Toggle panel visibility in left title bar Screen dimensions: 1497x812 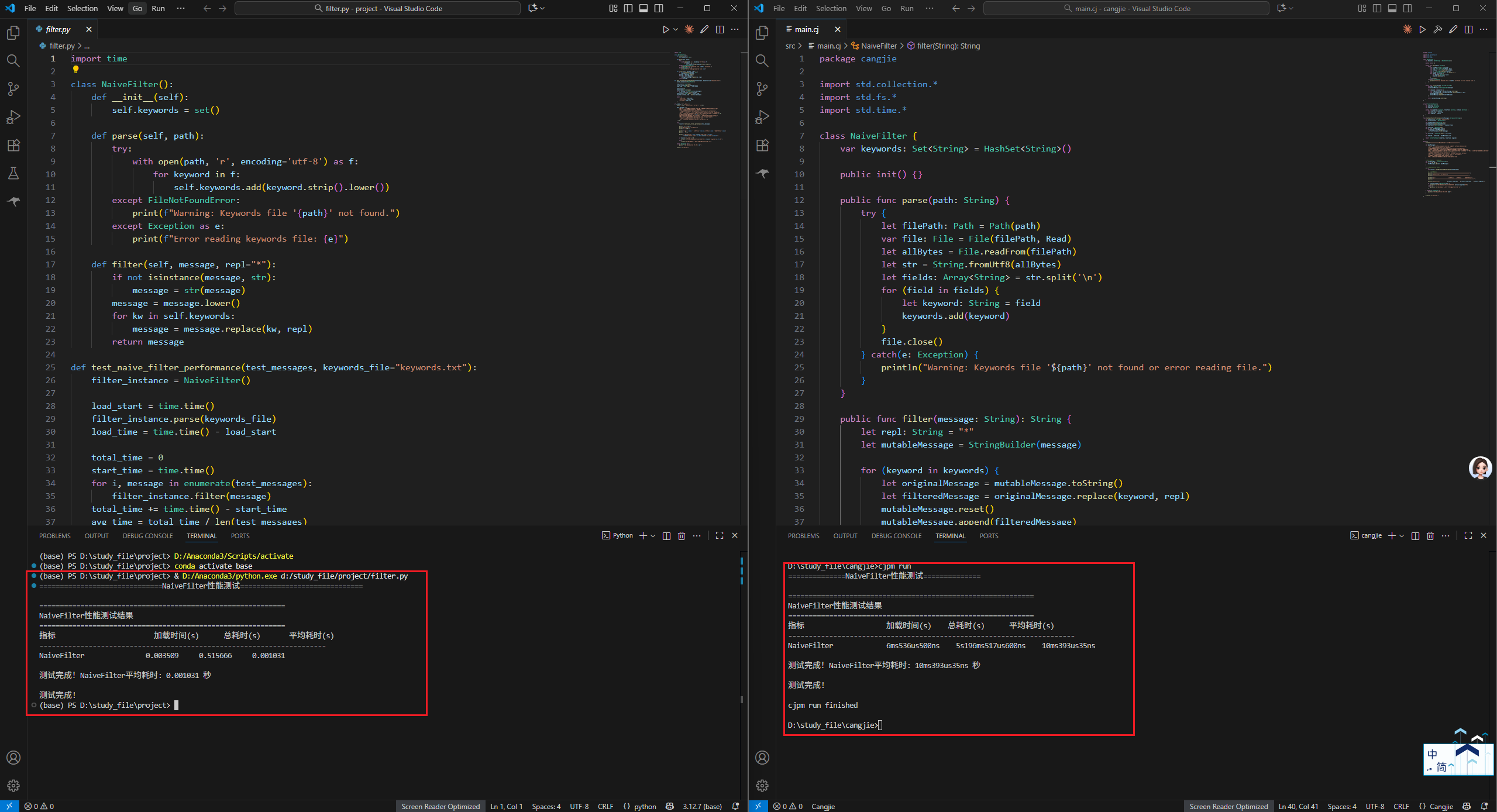pyautogui.click(x=643, y=8)
